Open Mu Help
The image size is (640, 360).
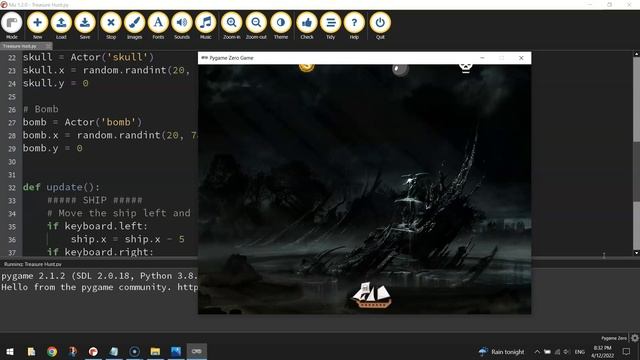pos(354,25)
